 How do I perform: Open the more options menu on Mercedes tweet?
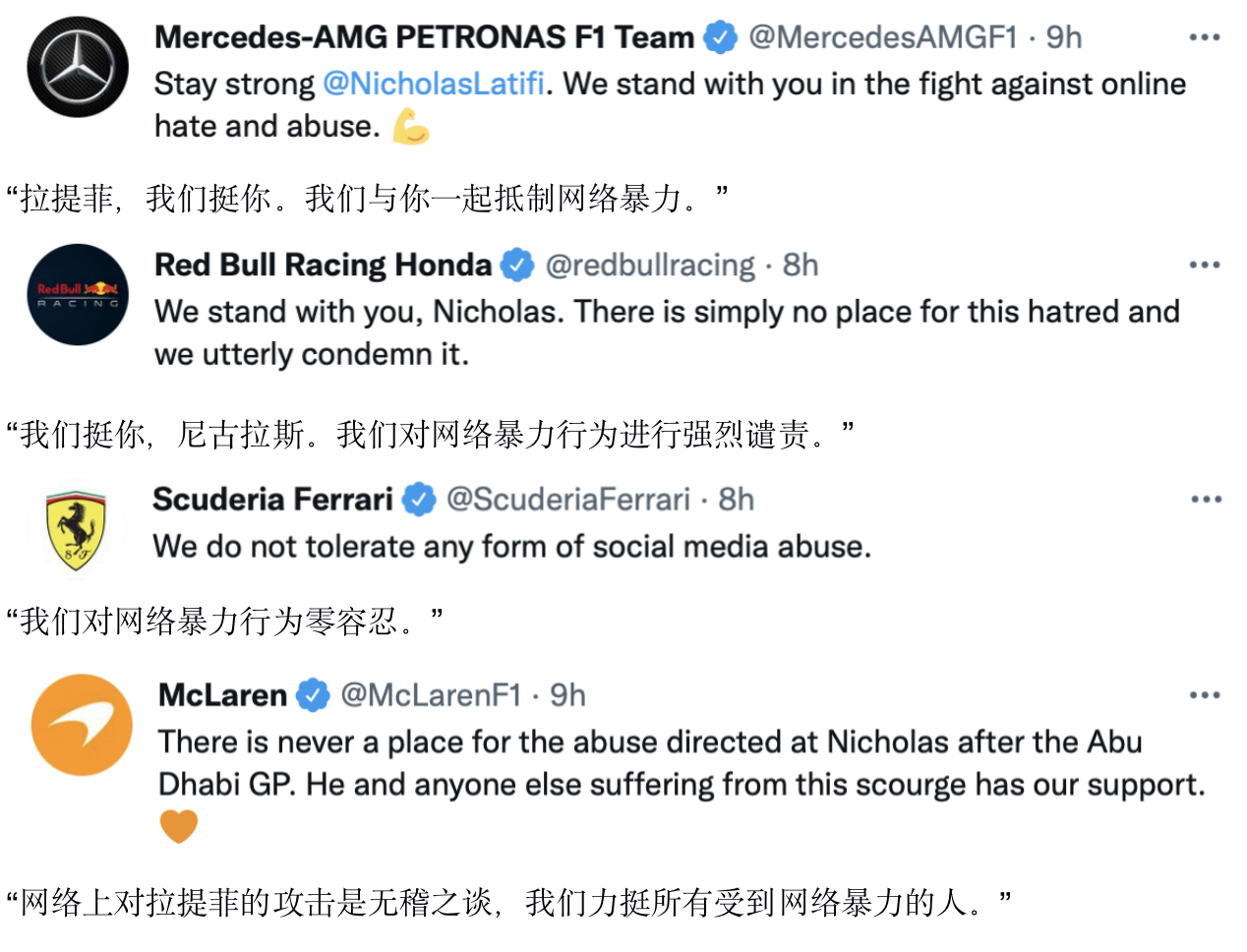1204,37
